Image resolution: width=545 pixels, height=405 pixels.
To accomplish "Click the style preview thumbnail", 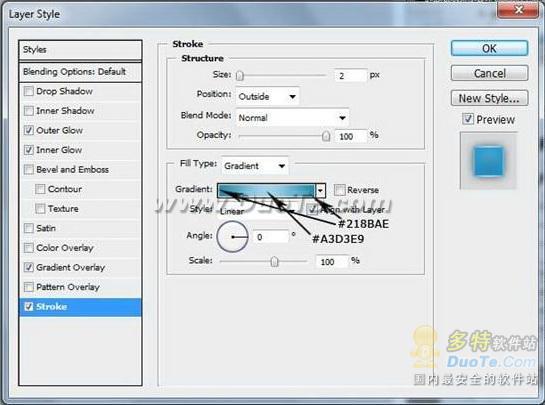I will (488, 161).
